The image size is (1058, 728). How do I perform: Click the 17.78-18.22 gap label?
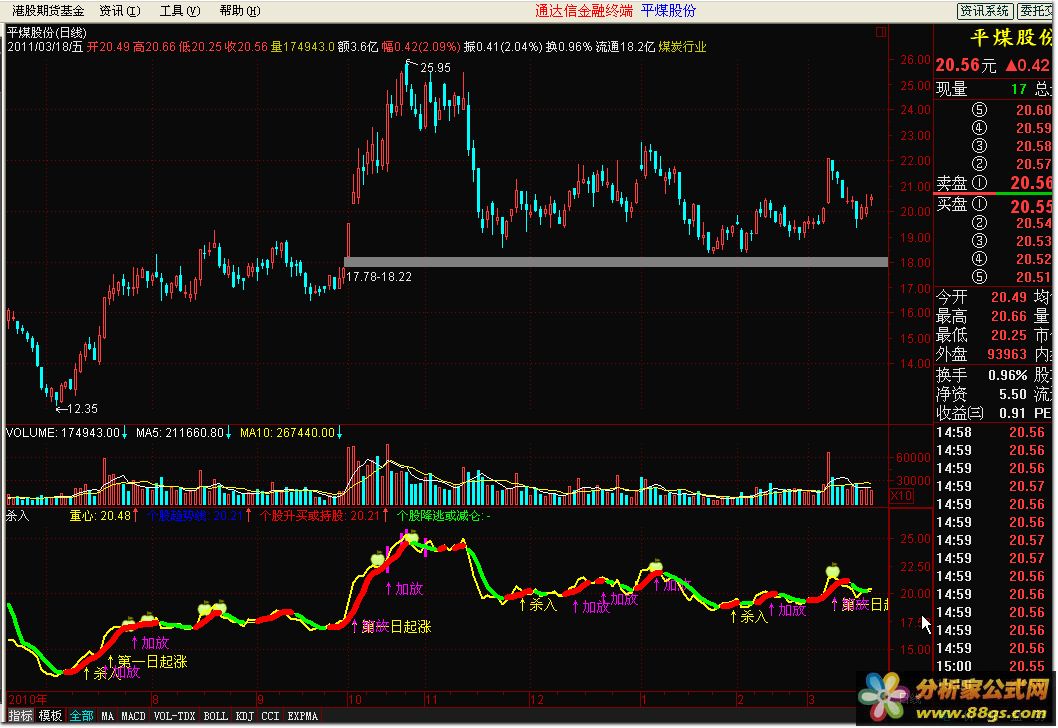click(379, 277)
